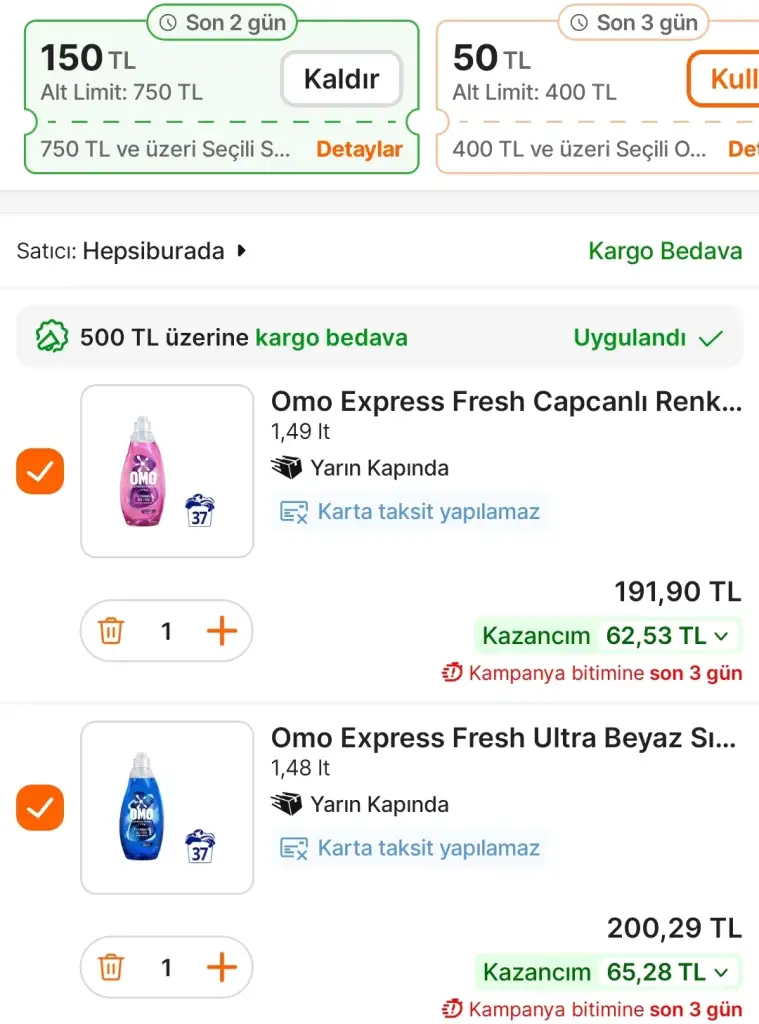Open the Omo Express Fresh Capcanlı Renkler title
This screenshot has width=759, height=1024.
[506, 402]
